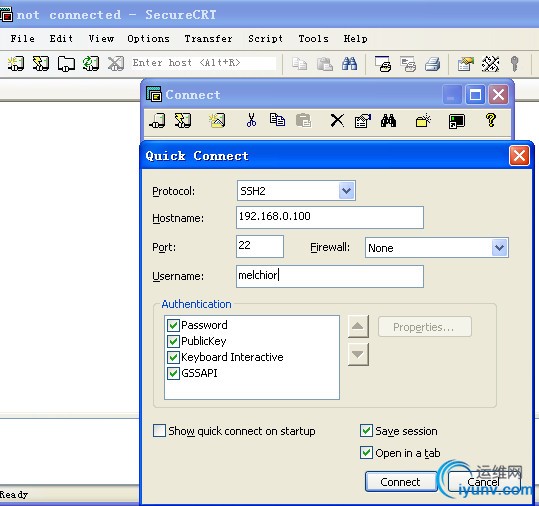Screen dimensions: 539x506
Task: Click the Copy icon in Connect dialog toolbar
Action: pyautogui.click(x=277, y=120)
